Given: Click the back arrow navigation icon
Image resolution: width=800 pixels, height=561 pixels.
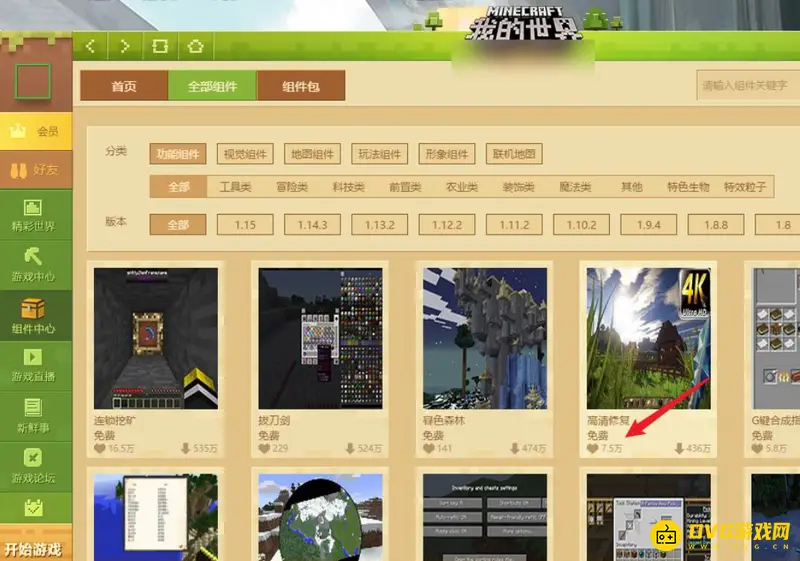Looking at the screenshot, I should click(91, 45).
